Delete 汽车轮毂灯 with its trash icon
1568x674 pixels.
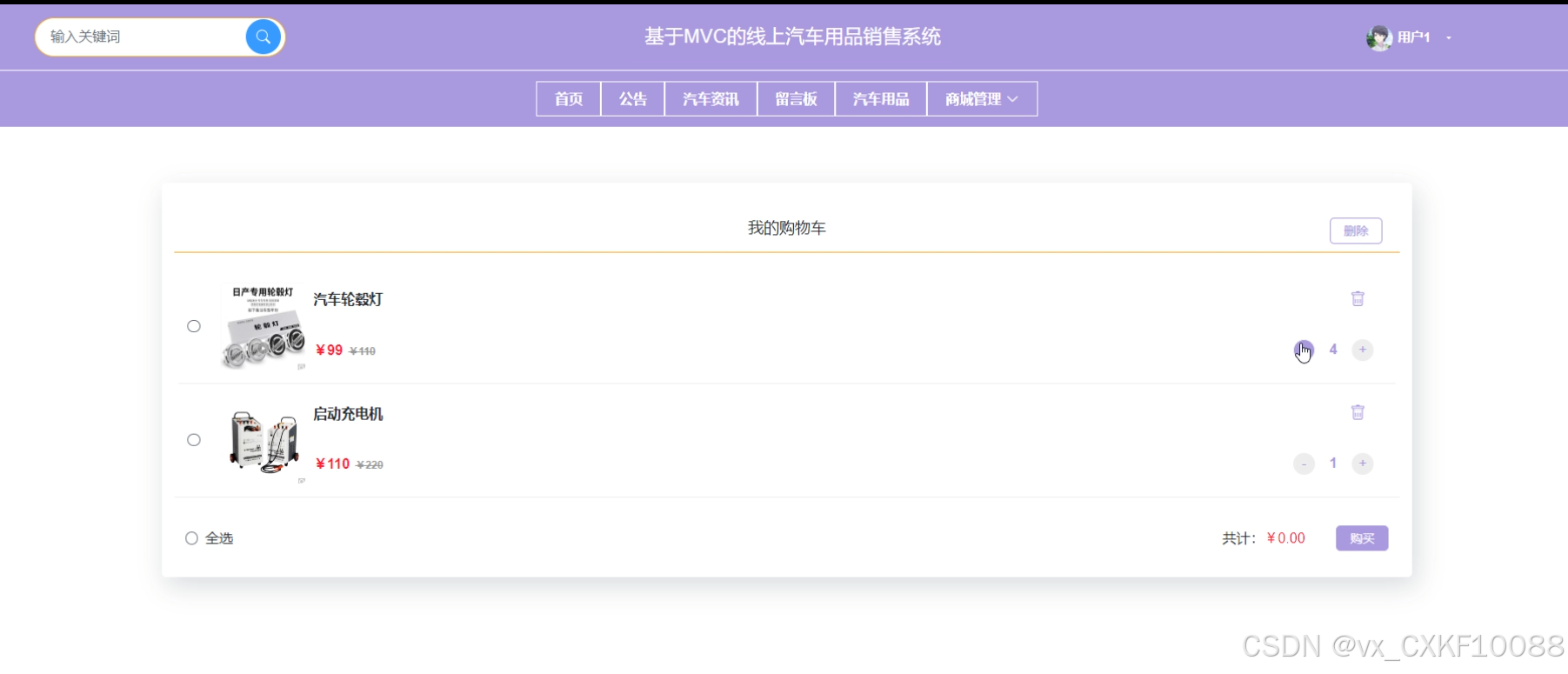1358,298
